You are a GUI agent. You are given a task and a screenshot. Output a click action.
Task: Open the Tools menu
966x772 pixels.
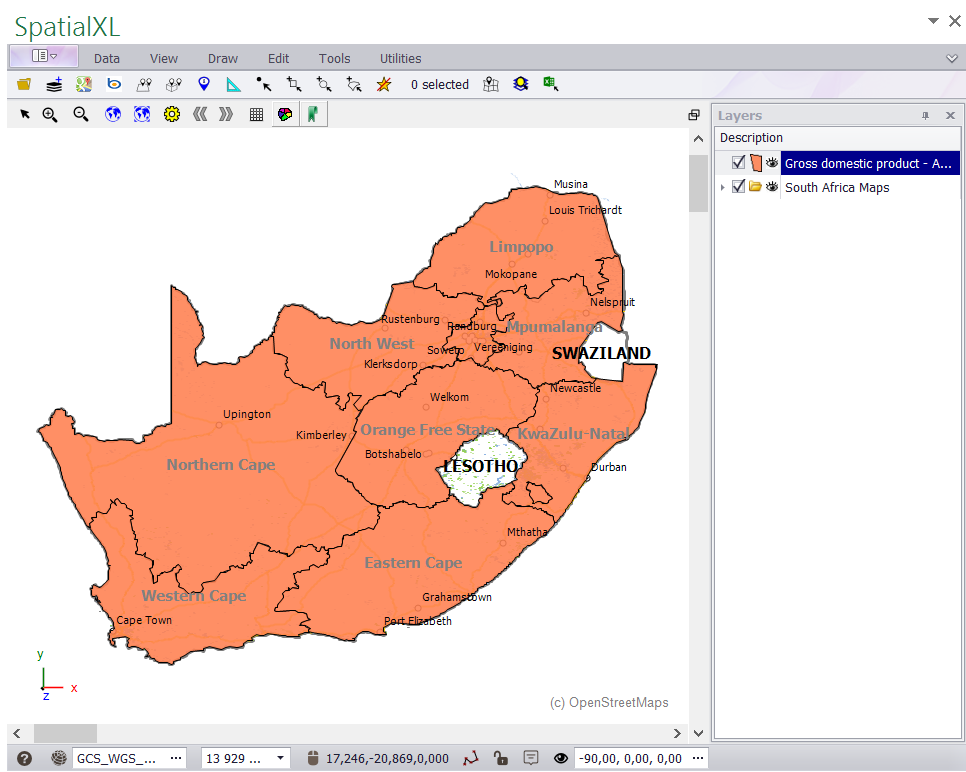click(334, 58)
